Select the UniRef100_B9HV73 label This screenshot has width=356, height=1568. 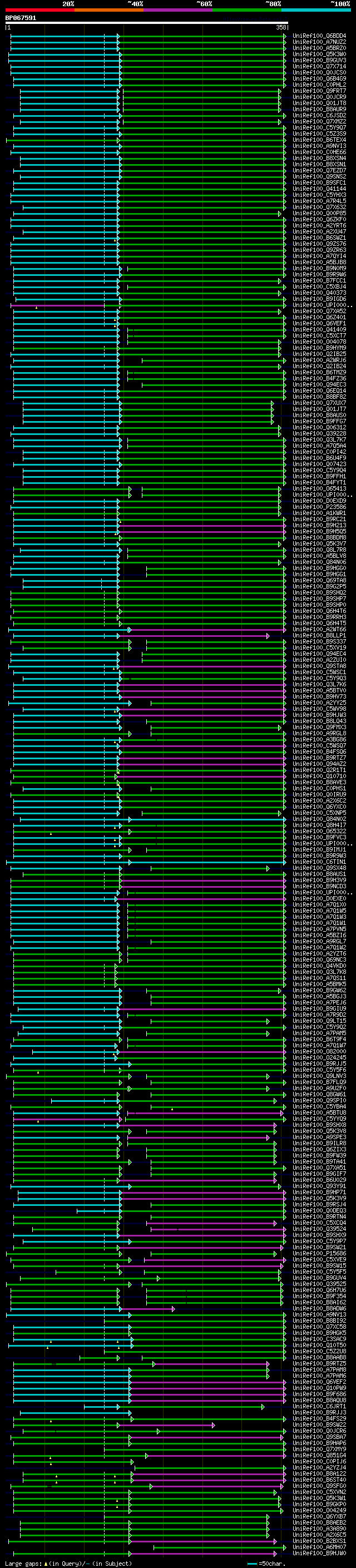[x=319, y=697]
